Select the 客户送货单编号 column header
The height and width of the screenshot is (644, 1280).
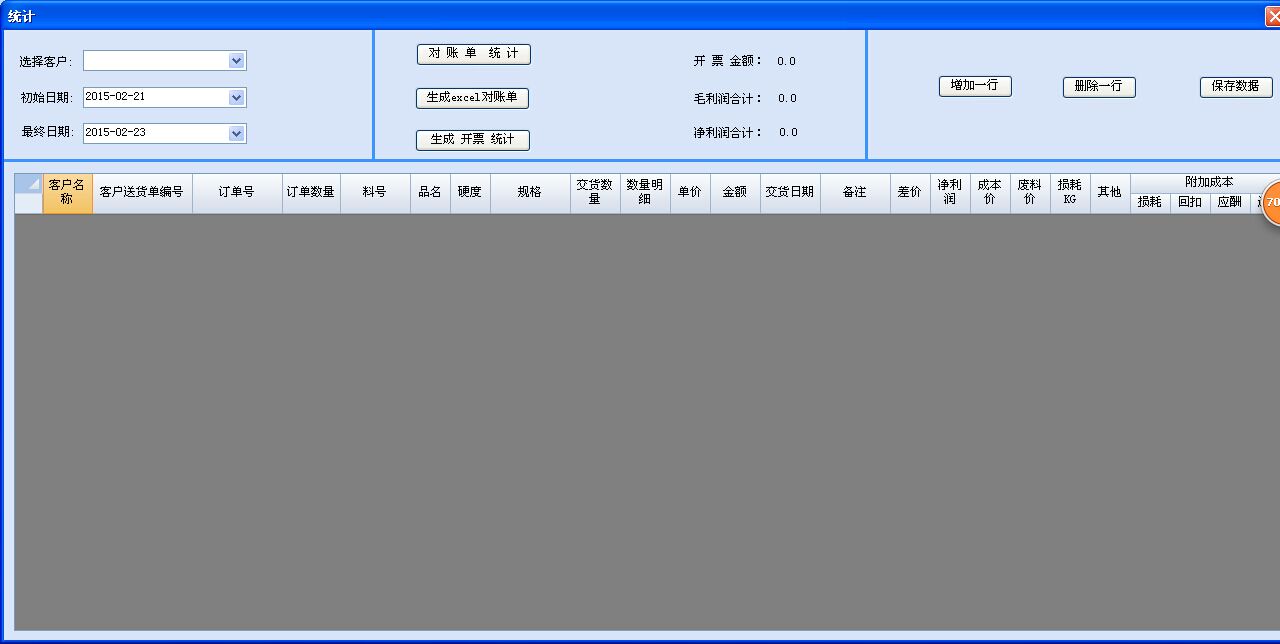coord(142,192)
